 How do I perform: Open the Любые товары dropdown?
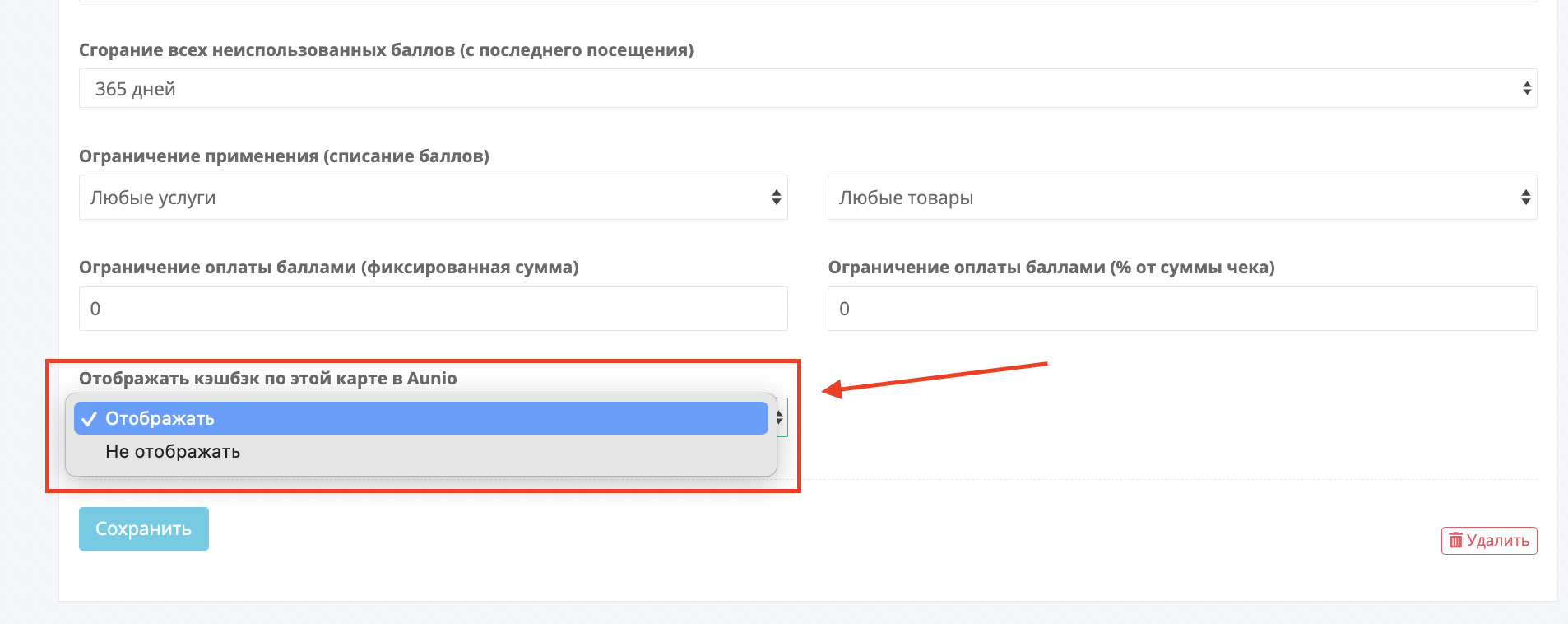click(x=1182, y=197)
